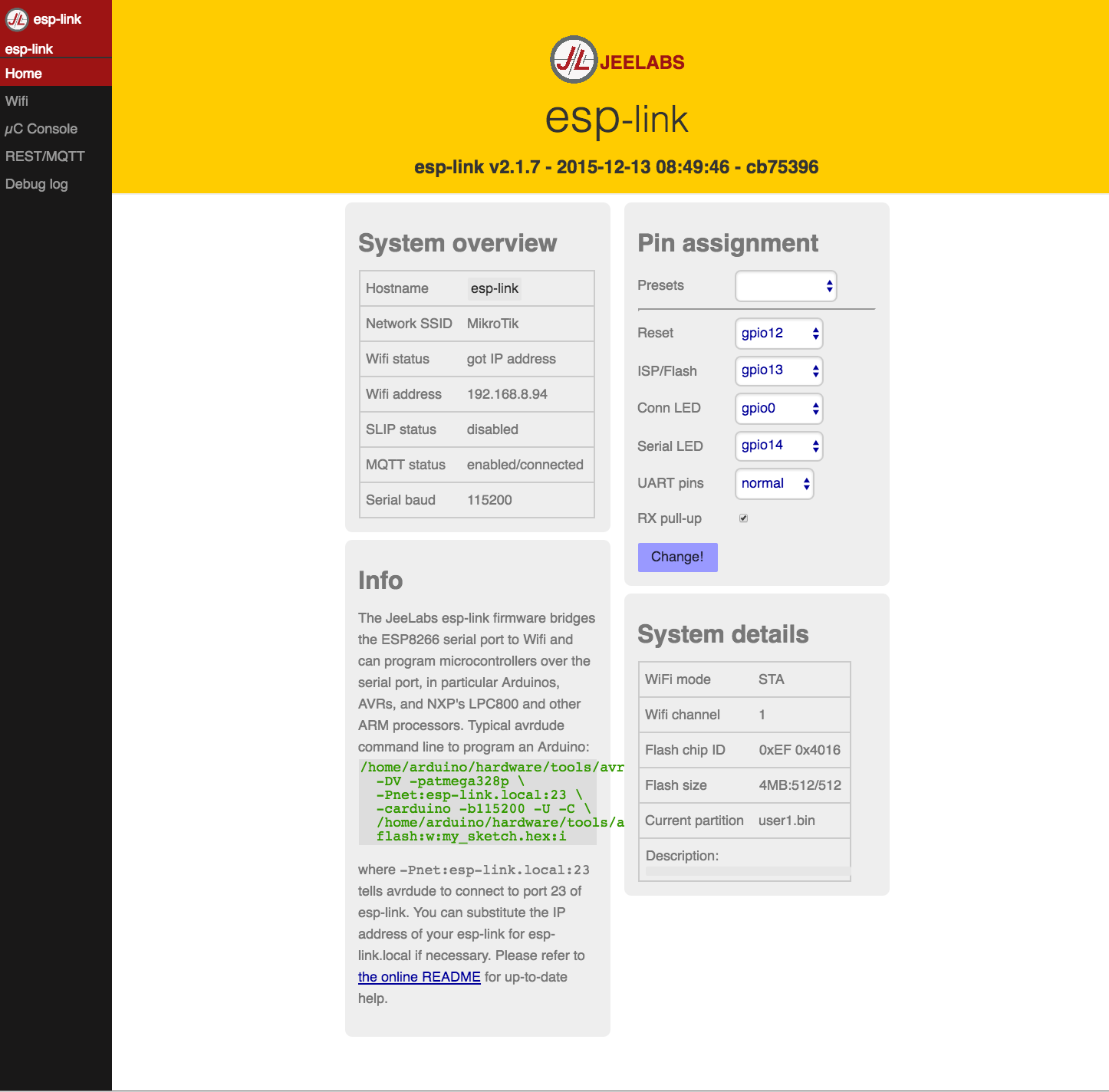
Task: Click the MQTT status value enabled/connected
Action: pos(525,465)
